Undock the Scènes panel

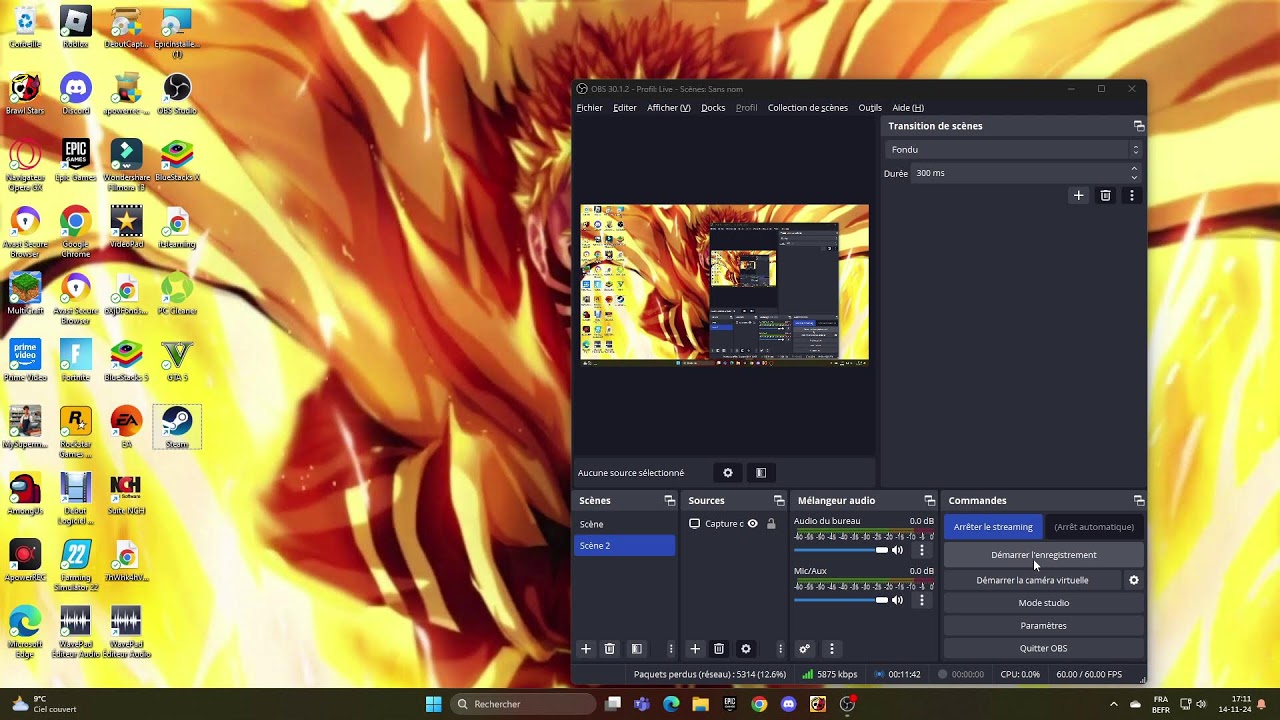click(670, 501)
